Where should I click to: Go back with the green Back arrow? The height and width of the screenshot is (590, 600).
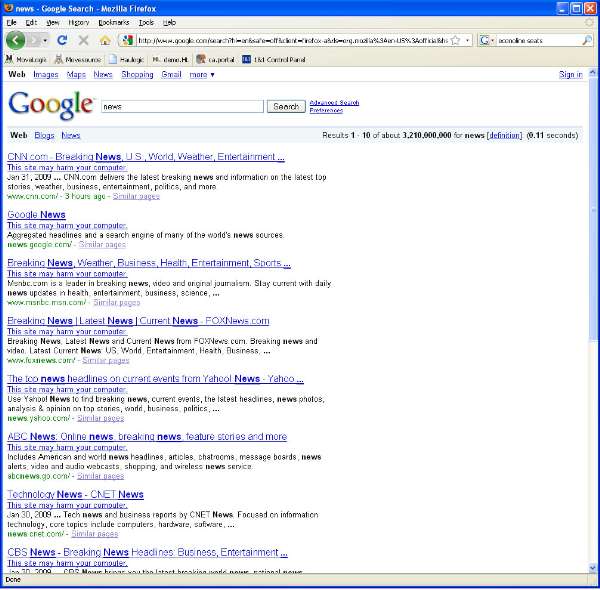pos(15,40)
